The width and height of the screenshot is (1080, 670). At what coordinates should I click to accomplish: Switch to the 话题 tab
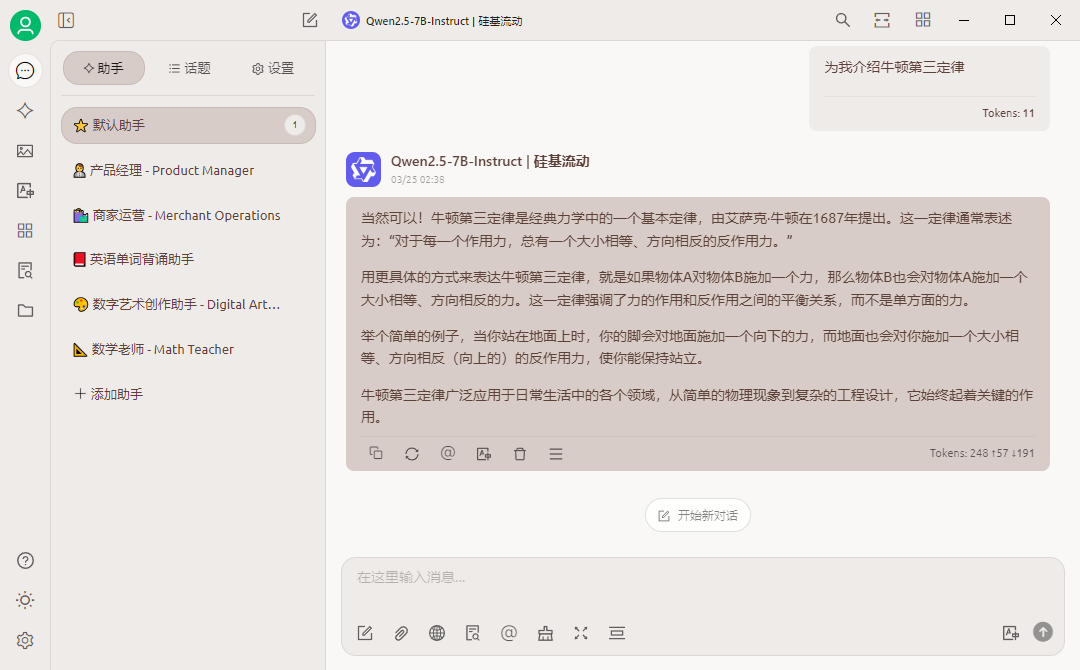[x=189, y=68]
